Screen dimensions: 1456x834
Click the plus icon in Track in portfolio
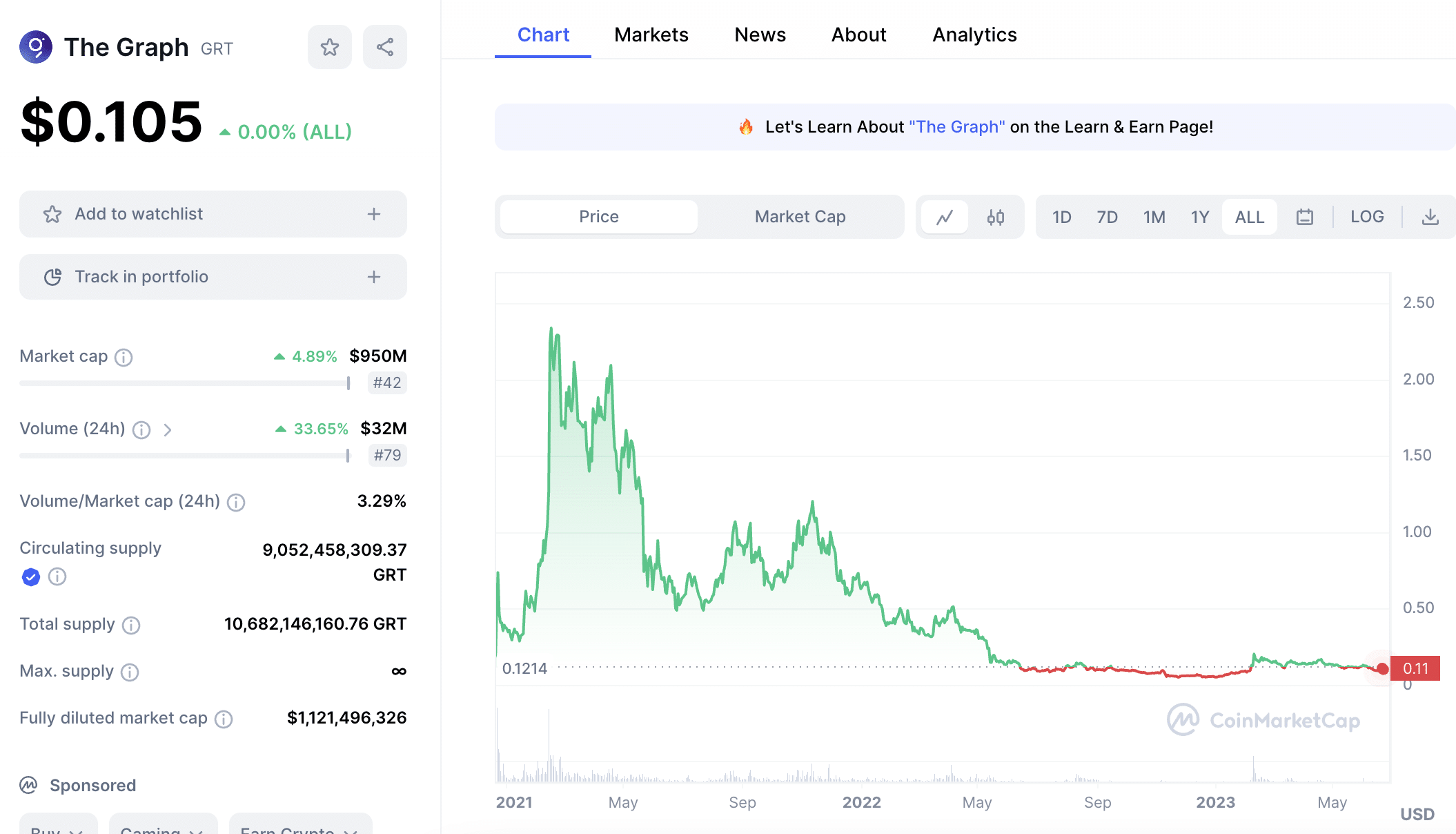pyautogui.click(x=374, y=277)
